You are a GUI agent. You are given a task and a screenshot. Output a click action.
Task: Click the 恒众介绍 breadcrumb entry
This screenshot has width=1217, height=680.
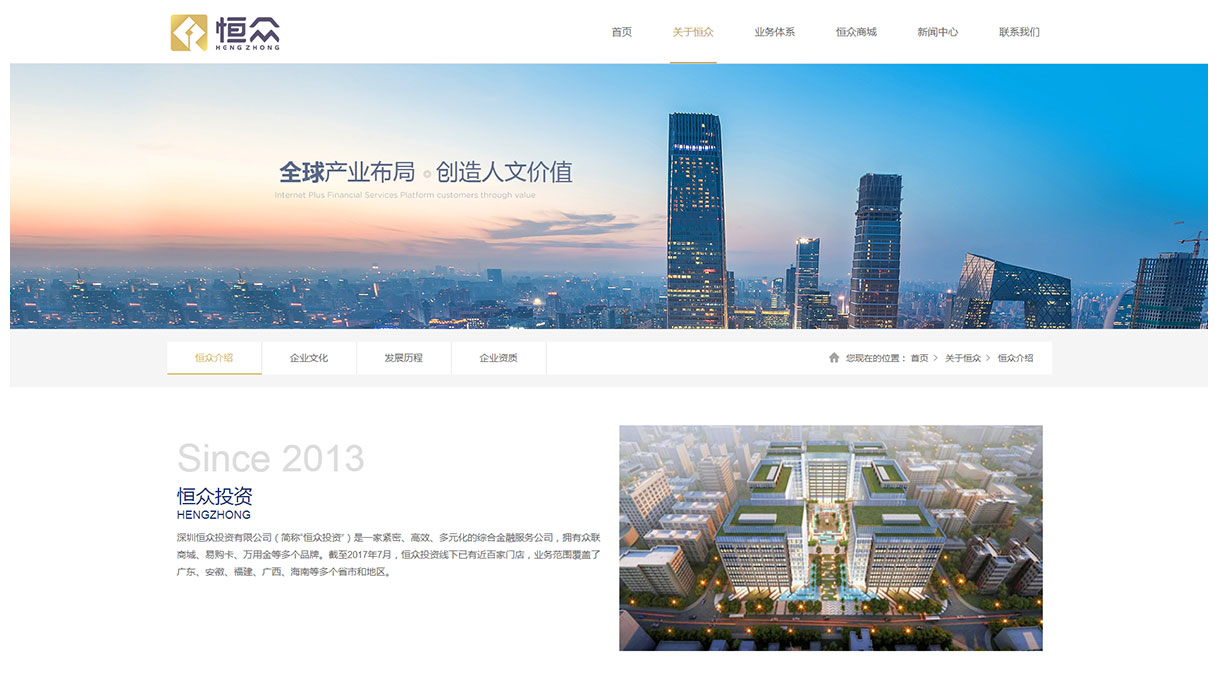[1015, 358]
